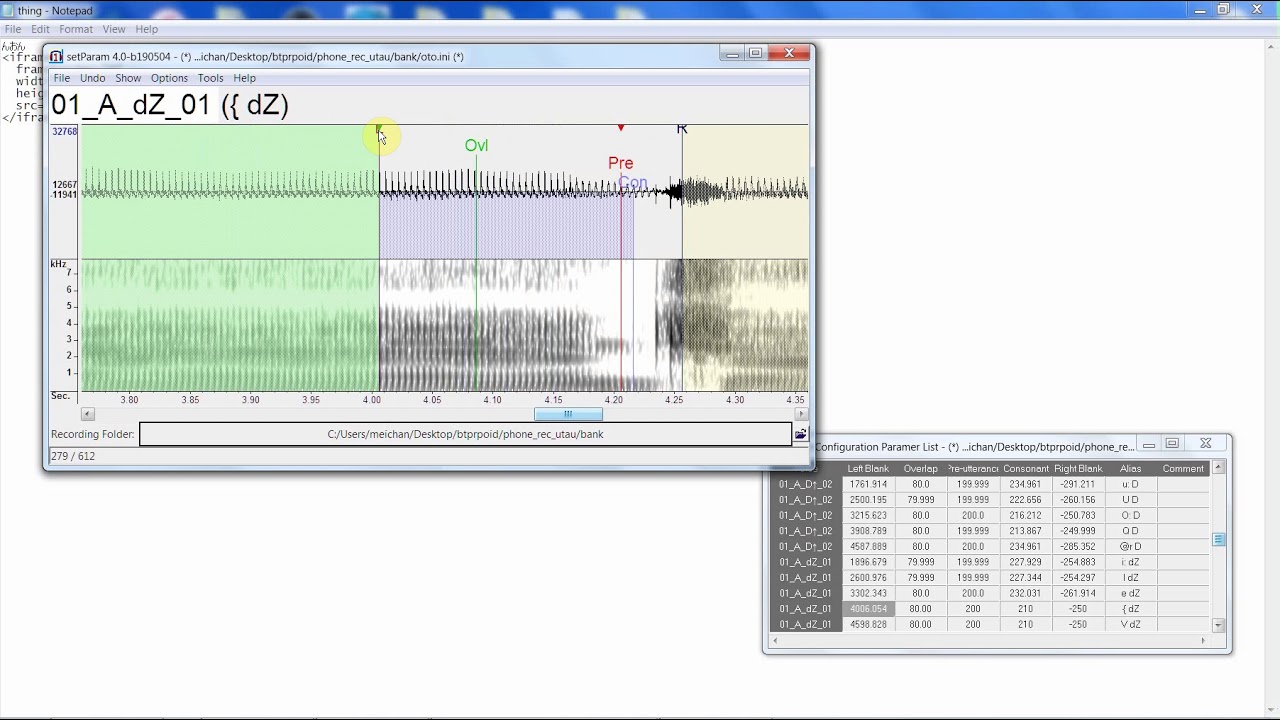The image size is (1280, 720).
Task: Open the setParam File menu
Action: click(x=61, y=78)
